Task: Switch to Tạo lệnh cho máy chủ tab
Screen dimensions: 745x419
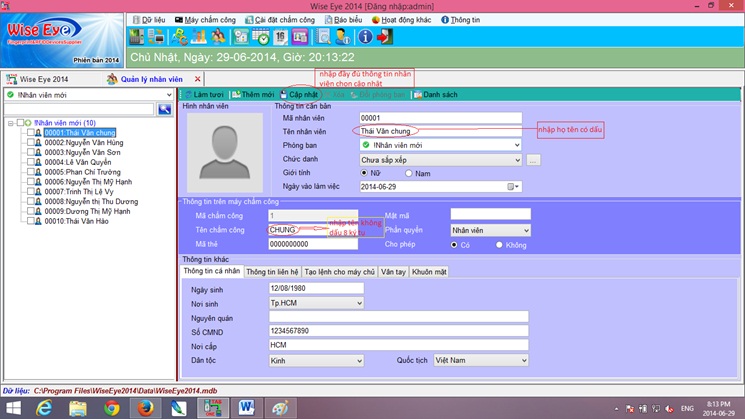Action: [339, 272]
